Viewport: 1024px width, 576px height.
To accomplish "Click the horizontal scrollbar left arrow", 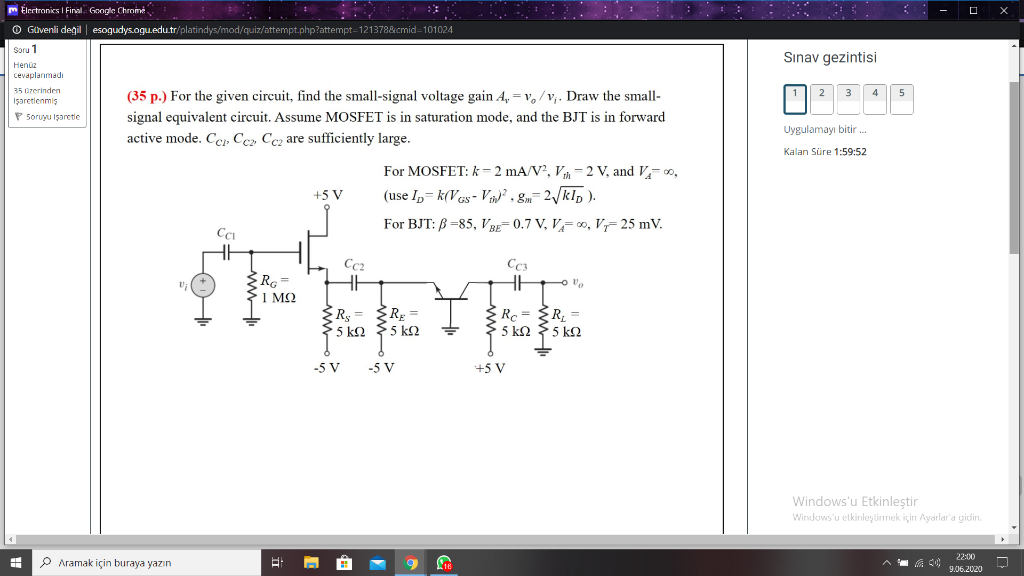I will coord(10,539).
